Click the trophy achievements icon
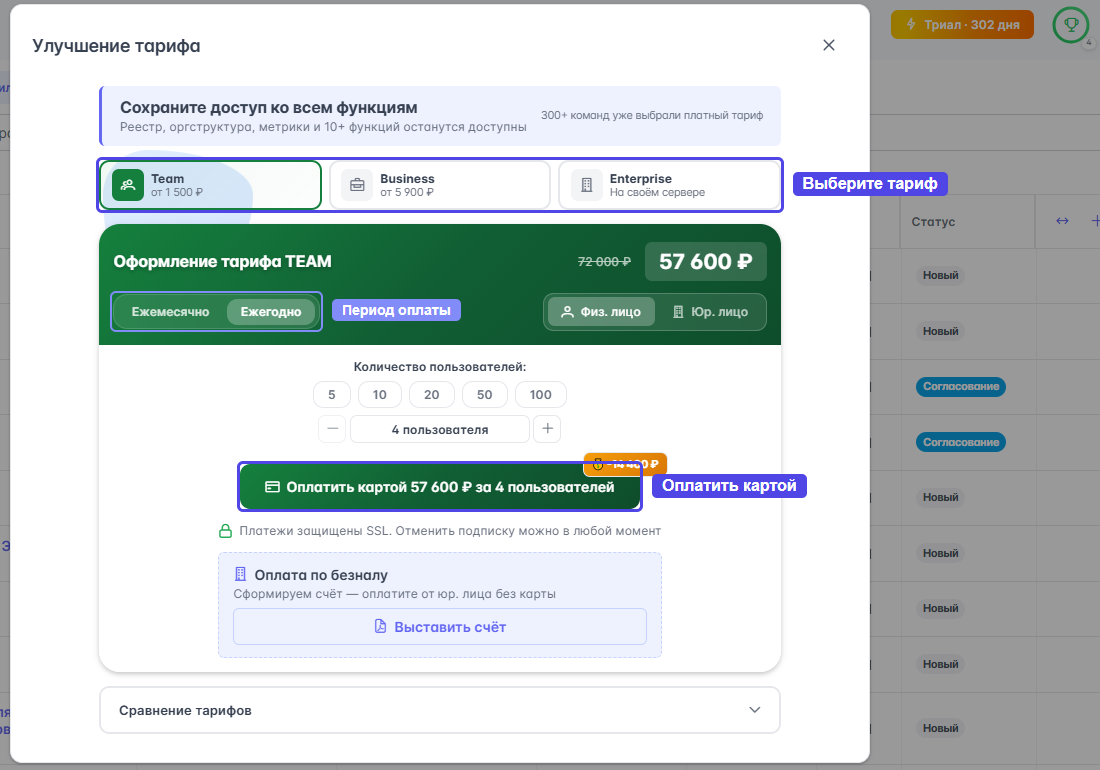 pyautogui.click(x=1071, y=25)
